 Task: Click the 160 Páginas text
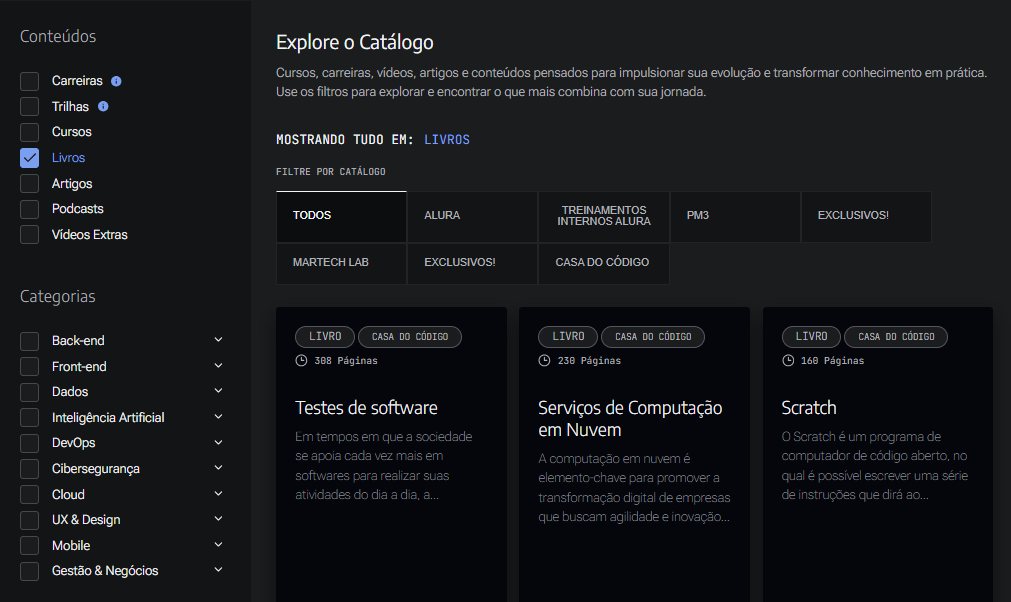tap(832, 361)
